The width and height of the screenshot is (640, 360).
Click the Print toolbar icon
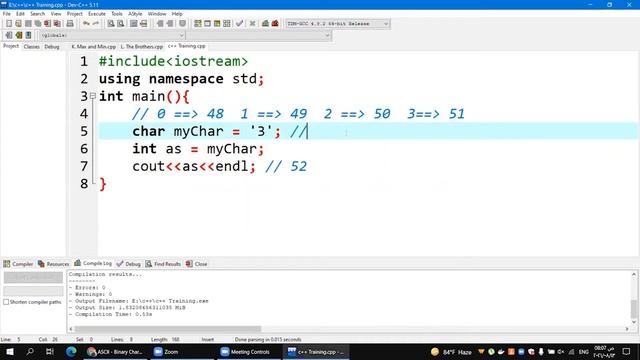[x=70, y=24]
